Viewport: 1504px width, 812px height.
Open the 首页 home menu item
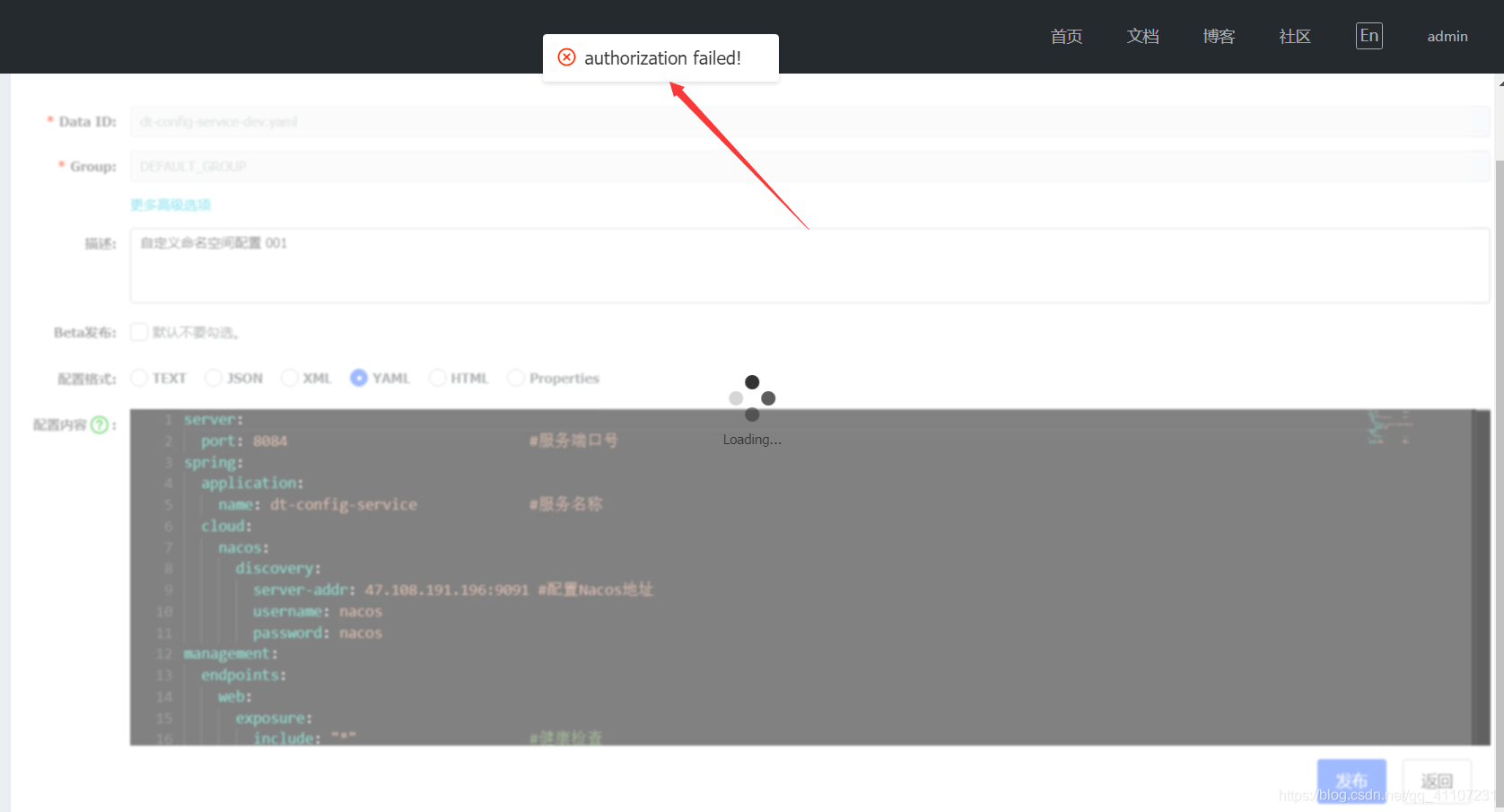click(x=1066, y=36)
